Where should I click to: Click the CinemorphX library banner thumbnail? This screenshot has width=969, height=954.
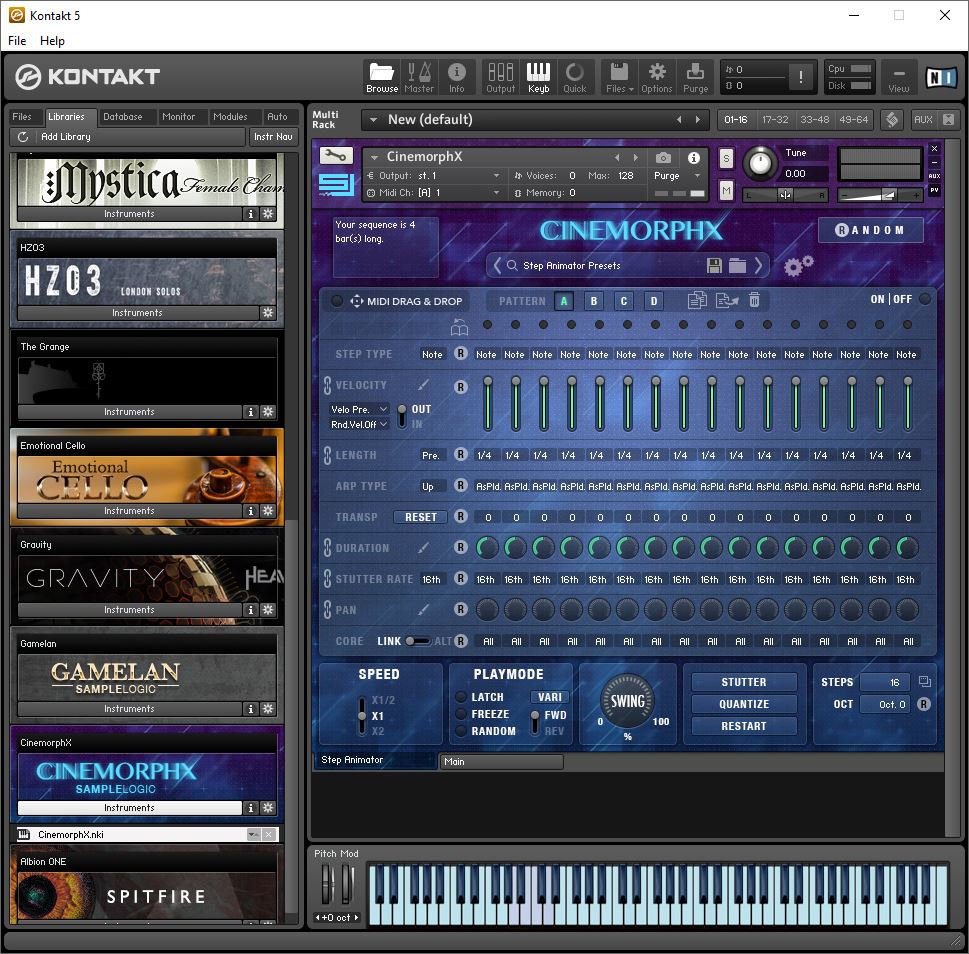(x=146, y=777)
